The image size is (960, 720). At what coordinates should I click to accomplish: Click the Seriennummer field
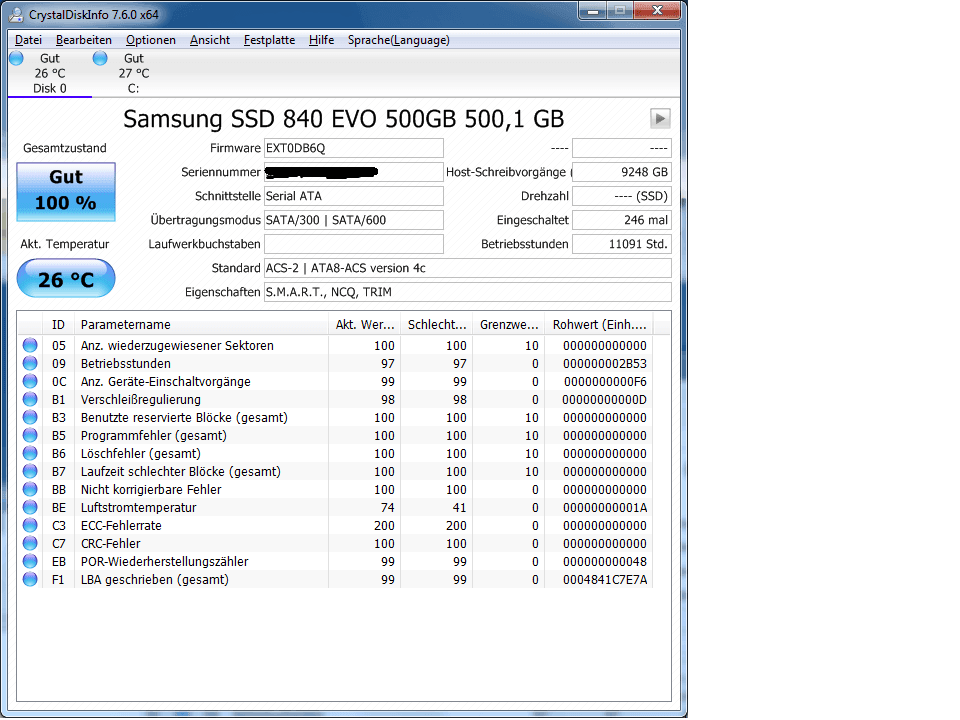pyautogui.click(x=353, y=172)
